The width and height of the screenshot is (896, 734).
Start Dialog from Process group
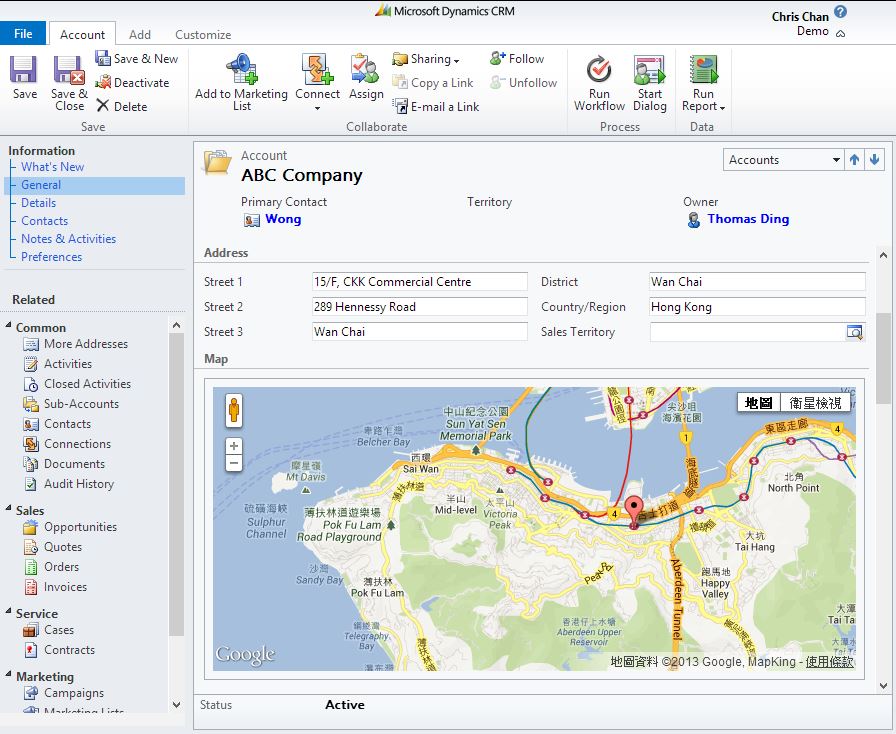[x=650, y=83]
